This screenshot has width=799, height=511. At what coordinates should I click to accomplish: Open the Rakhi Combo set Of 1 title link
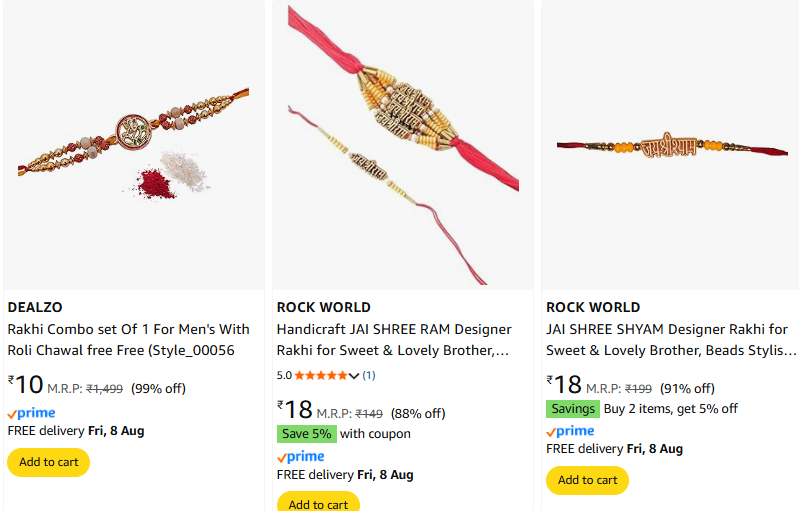coord(128,340)
